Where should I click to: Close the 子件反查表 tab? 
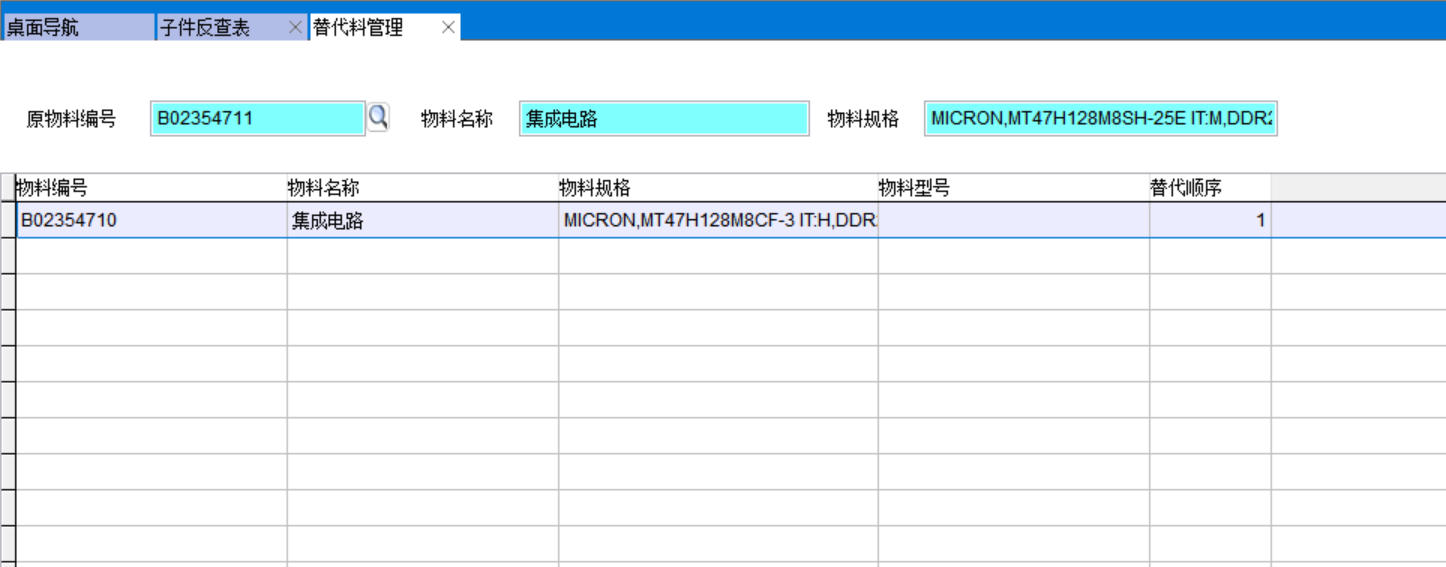coord(295,28)
